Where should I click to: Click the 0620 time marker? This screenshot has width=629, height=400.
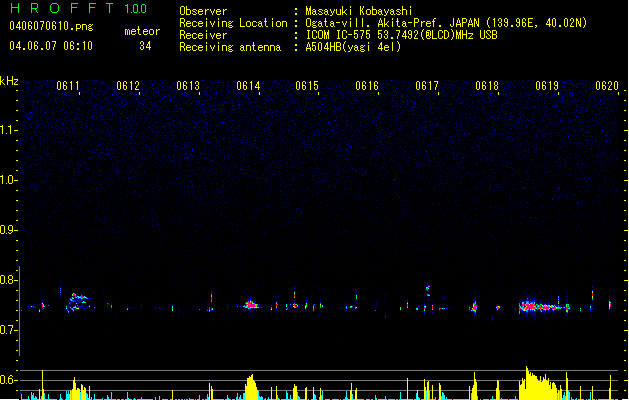coord(607,86)
